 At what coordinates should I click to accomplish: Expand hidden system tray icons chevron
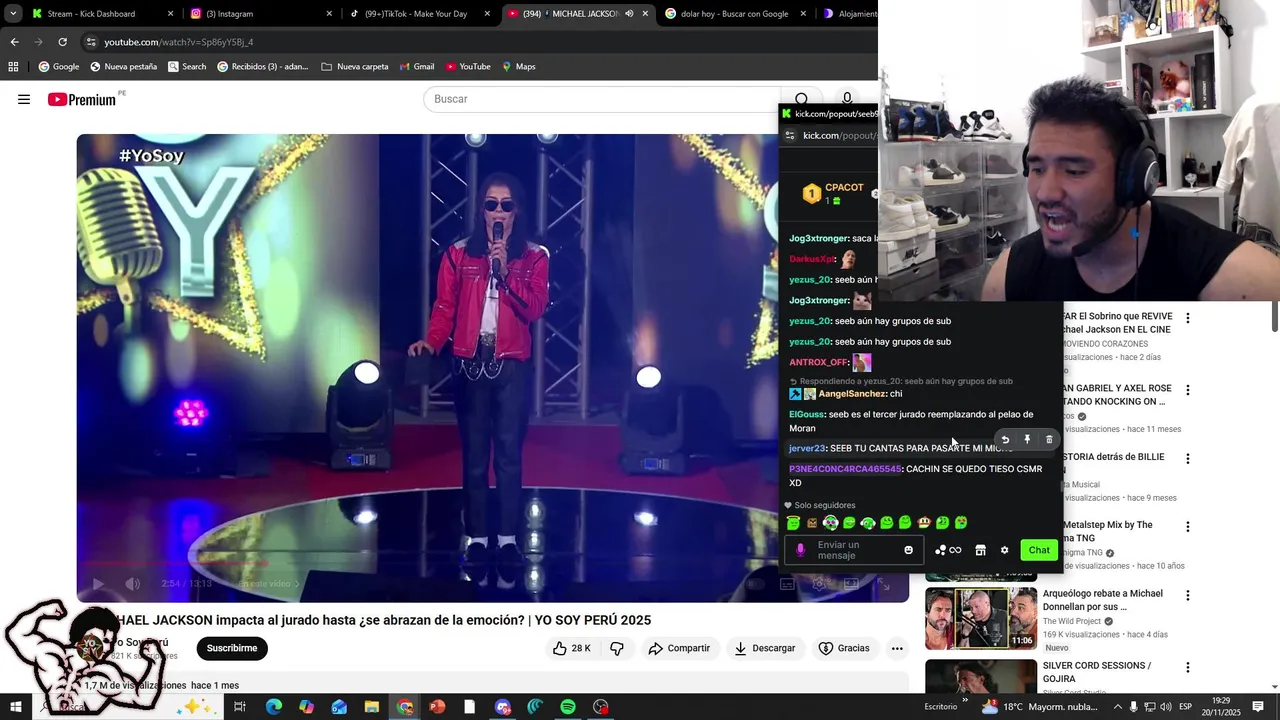[1118, 707]
